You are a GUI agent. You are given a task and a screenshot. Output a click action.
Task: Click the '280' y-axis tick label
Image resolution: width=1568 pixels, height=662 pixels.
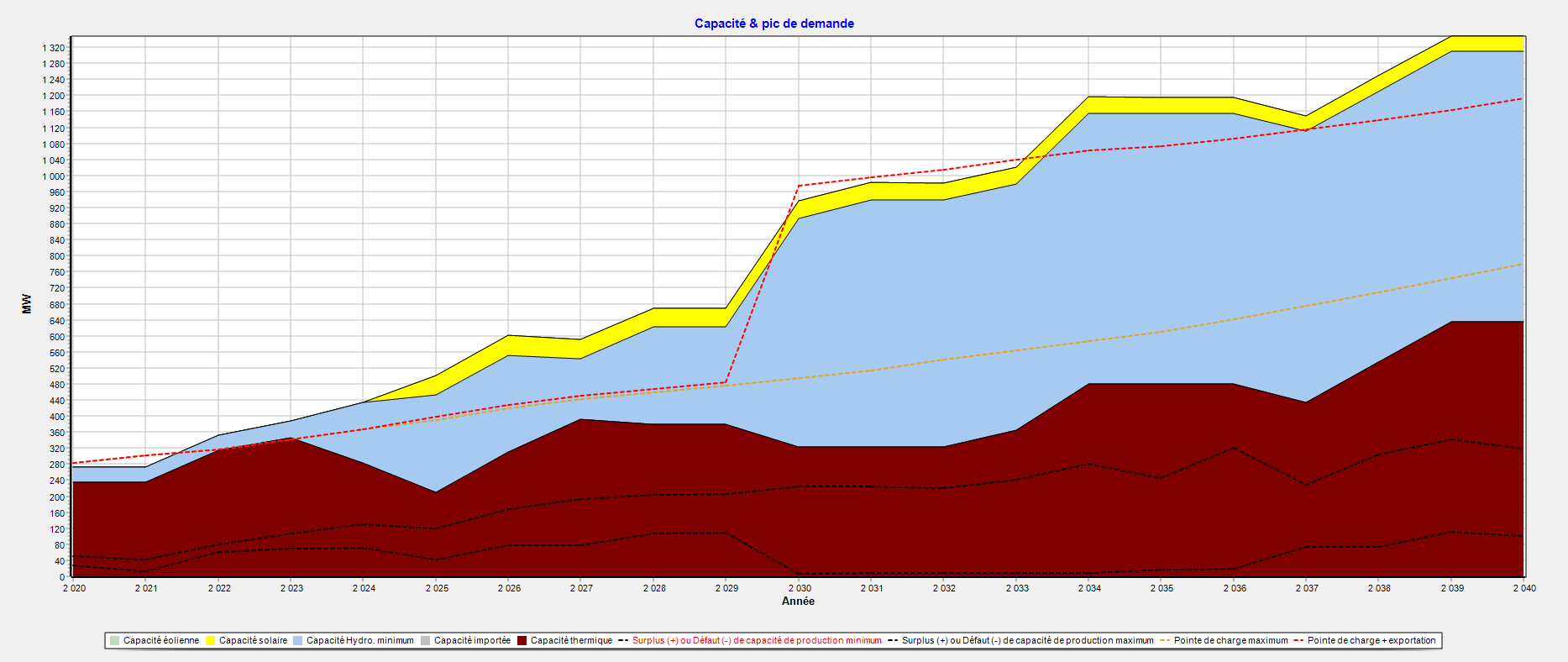click(57, 465)
